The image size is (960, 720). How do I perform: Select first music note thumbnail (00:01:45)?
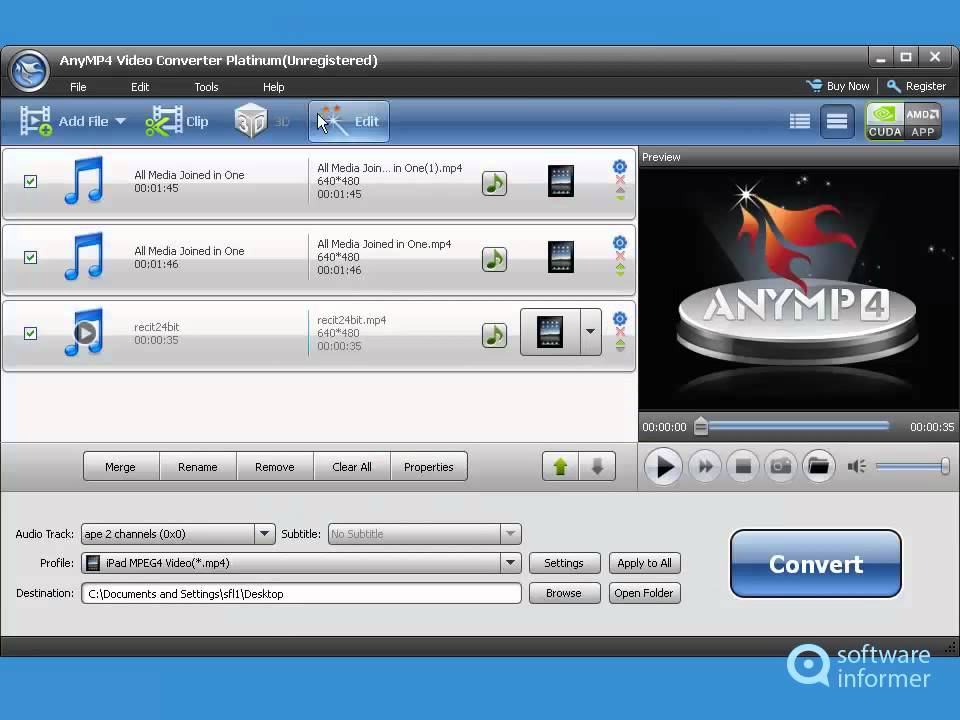tap(84, 180)
